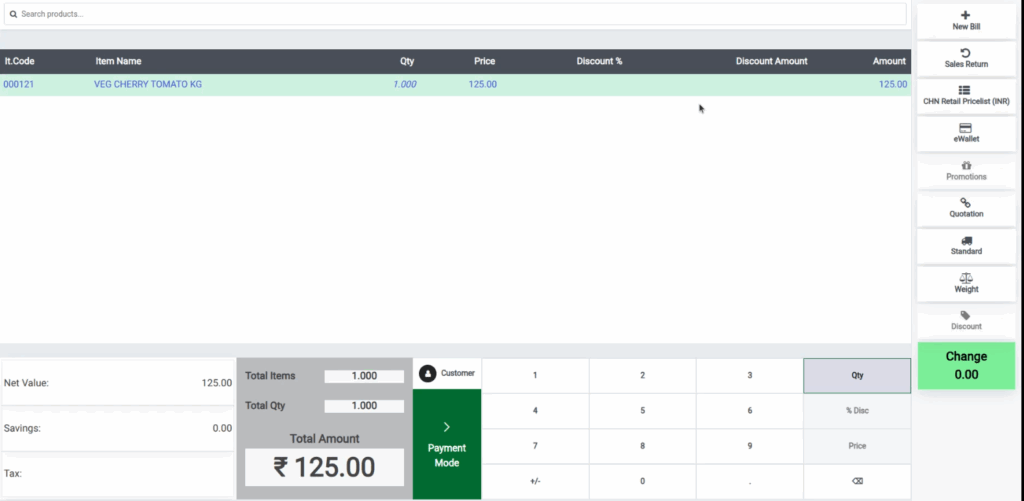Click the Qty column header
The width and height of the screenshot is (1024, 501).
[407, 61]
